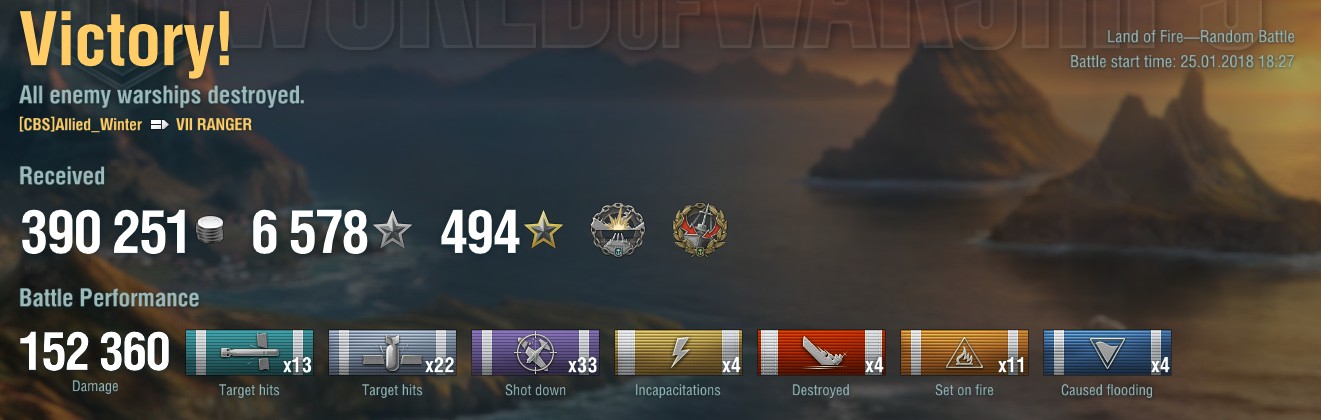
Task: Select the purple Shot down x33 ribbon
Action: pyautogui.click(x=535, y=353)
